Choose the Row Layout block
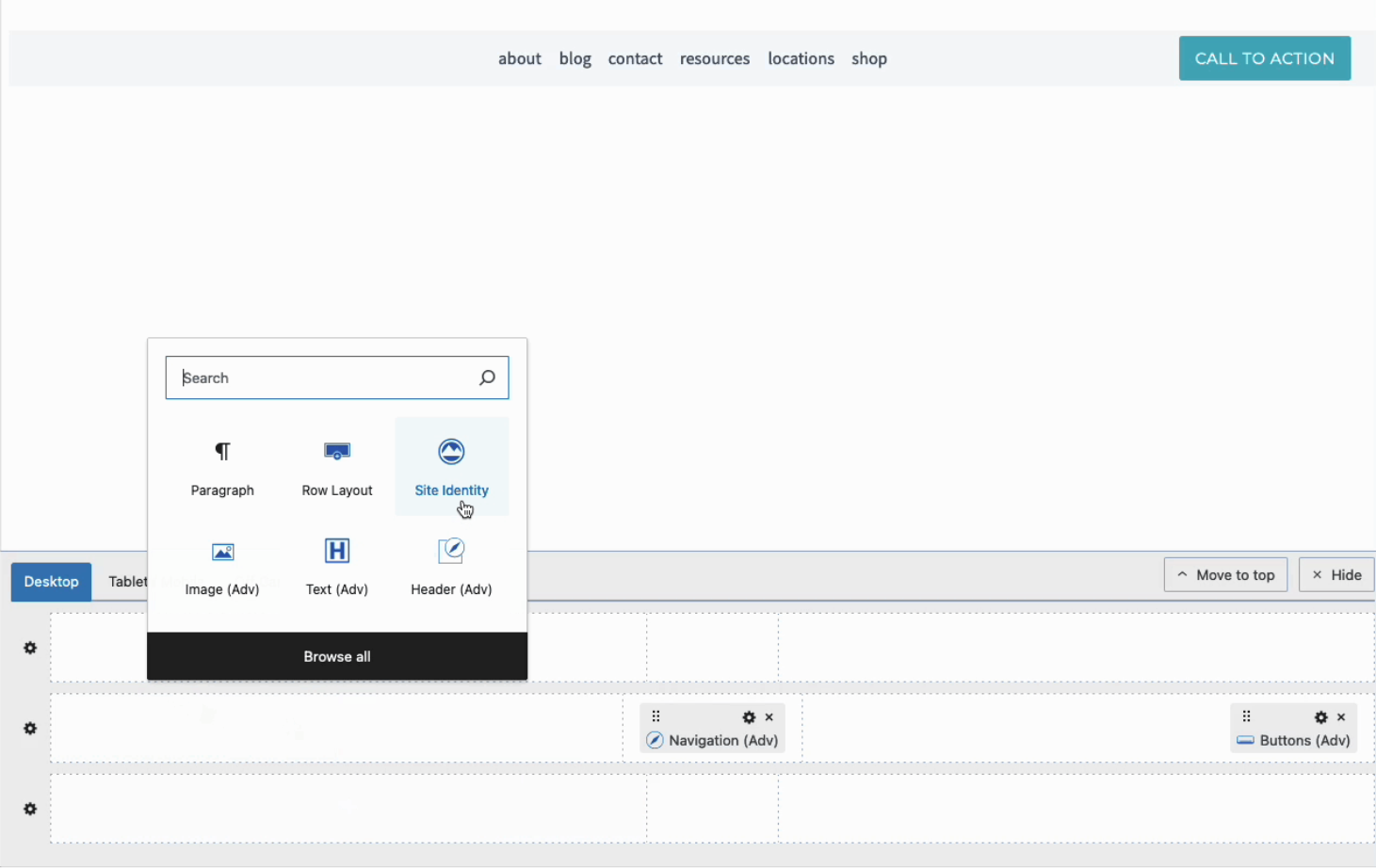1376x868 pixels. 337,467
